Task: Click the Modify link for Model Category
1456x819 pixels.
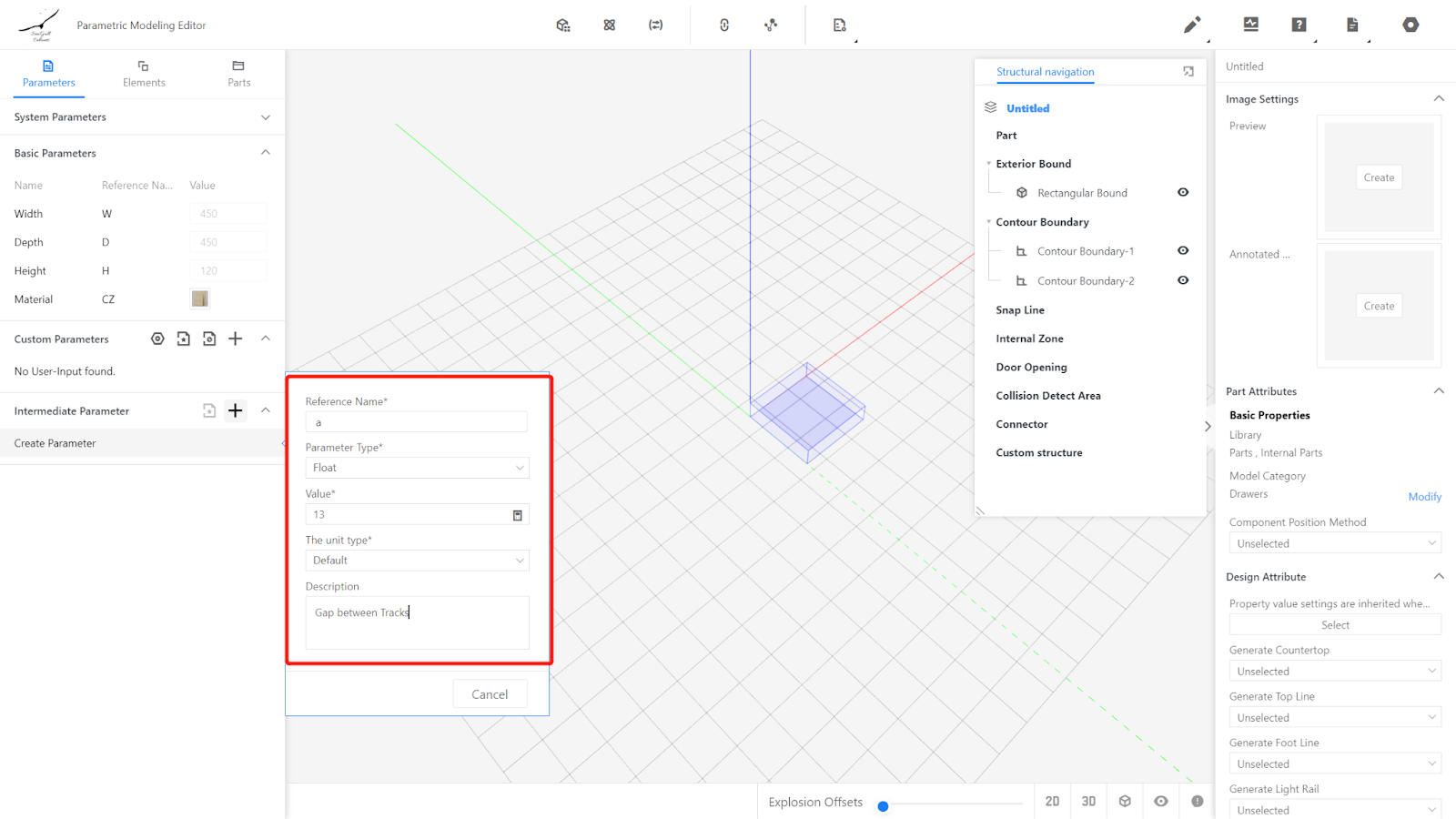Action: point(1424,497)
